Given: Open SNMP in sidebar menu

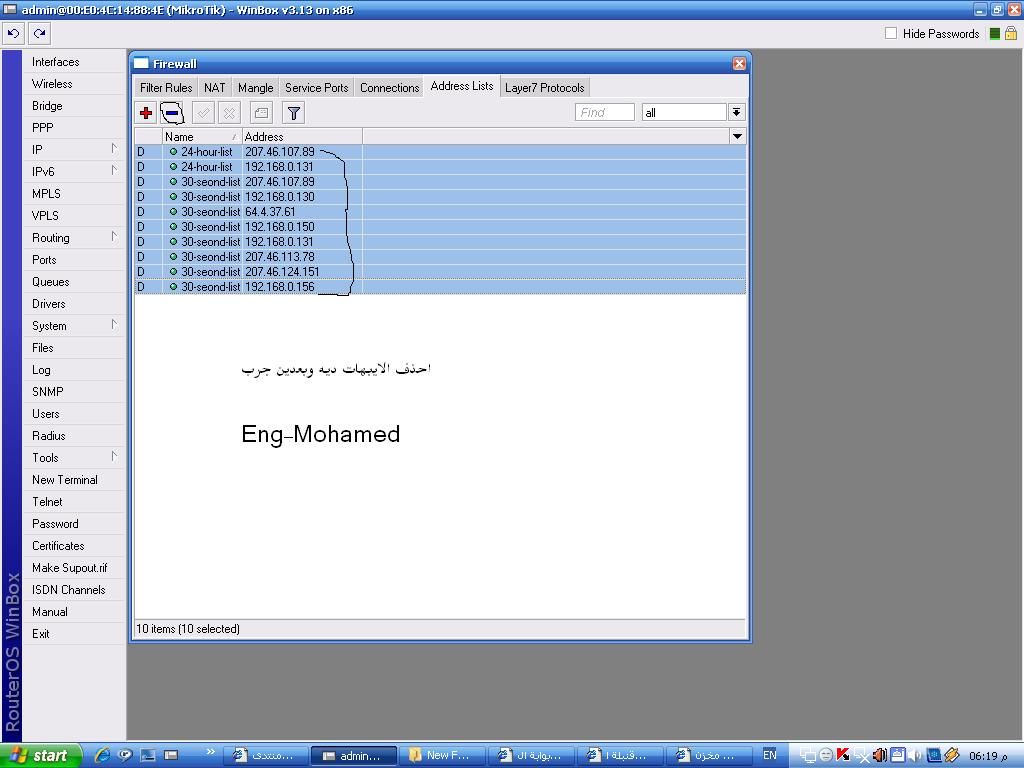Looking at the screenshot, I should (x=73, y=392).
